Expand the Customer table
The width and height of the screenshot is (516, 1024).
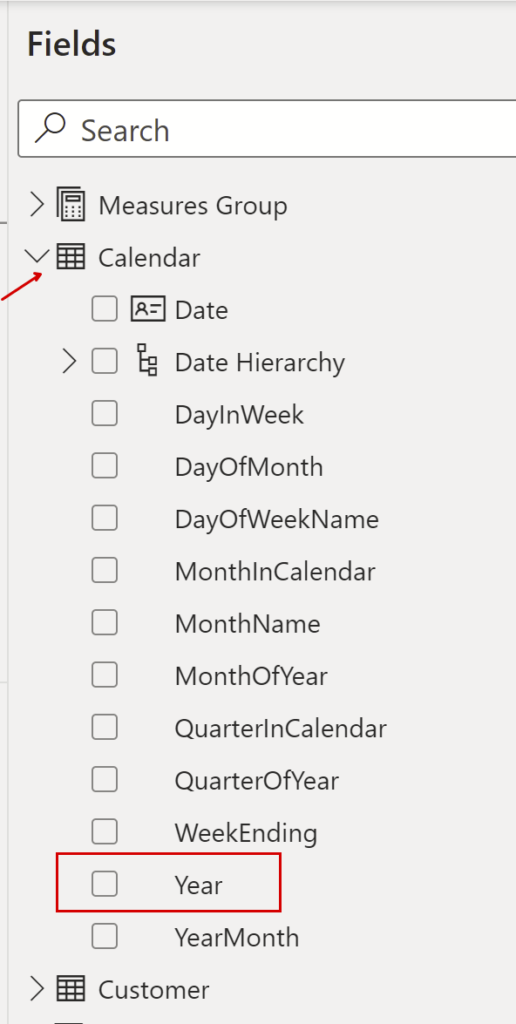(37, 989)
